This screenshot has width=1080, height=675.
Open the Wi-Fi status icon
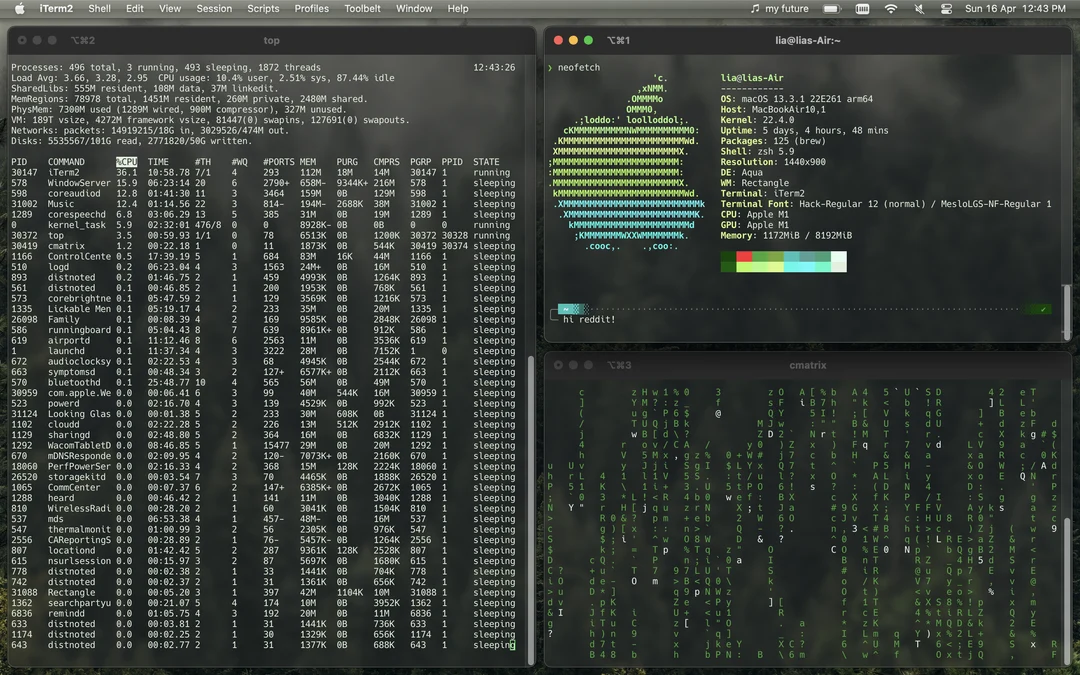(x=891, y=8)
